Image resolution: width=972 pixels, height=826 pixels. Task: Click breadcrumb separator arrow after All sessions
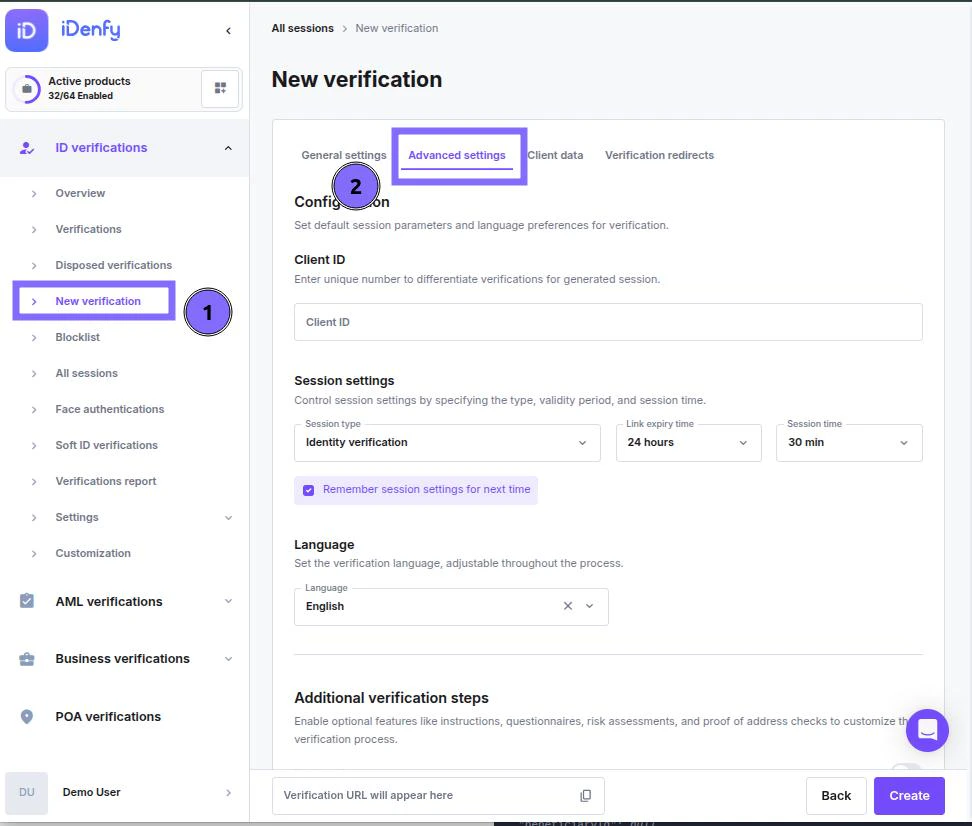point(345,29)
